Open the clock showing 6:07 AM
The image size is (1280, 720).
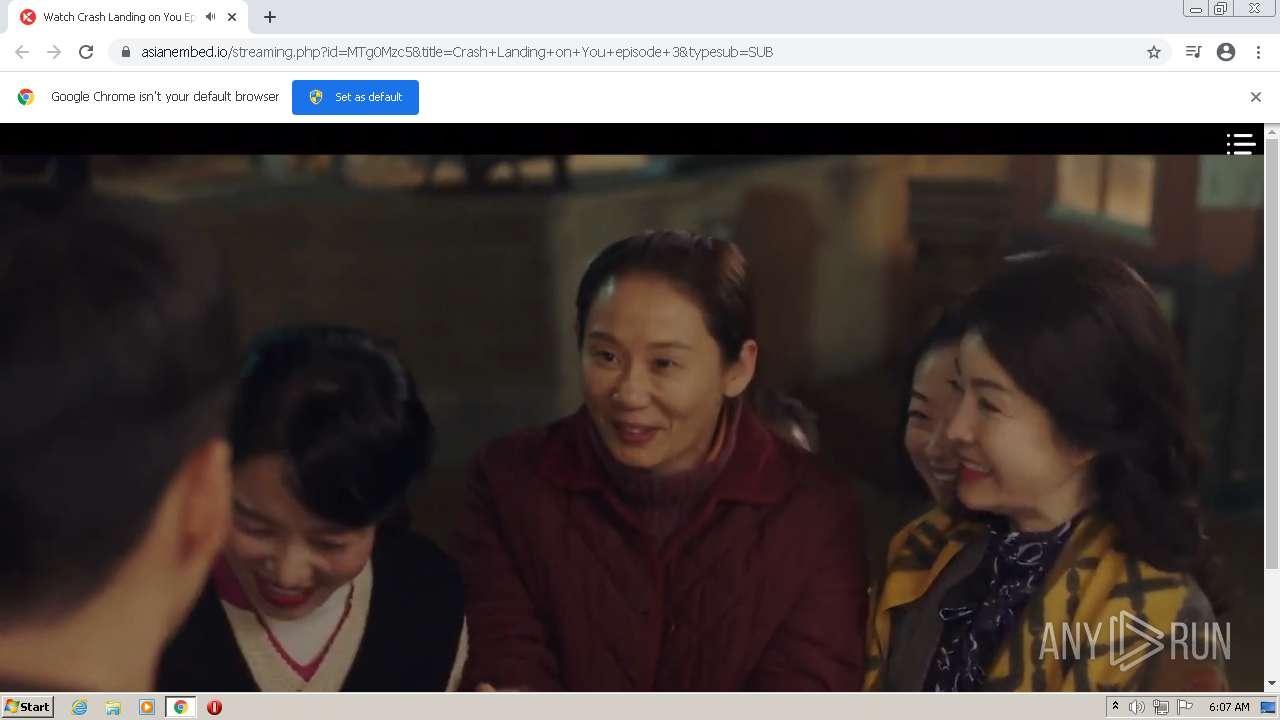coord(1229,707)
